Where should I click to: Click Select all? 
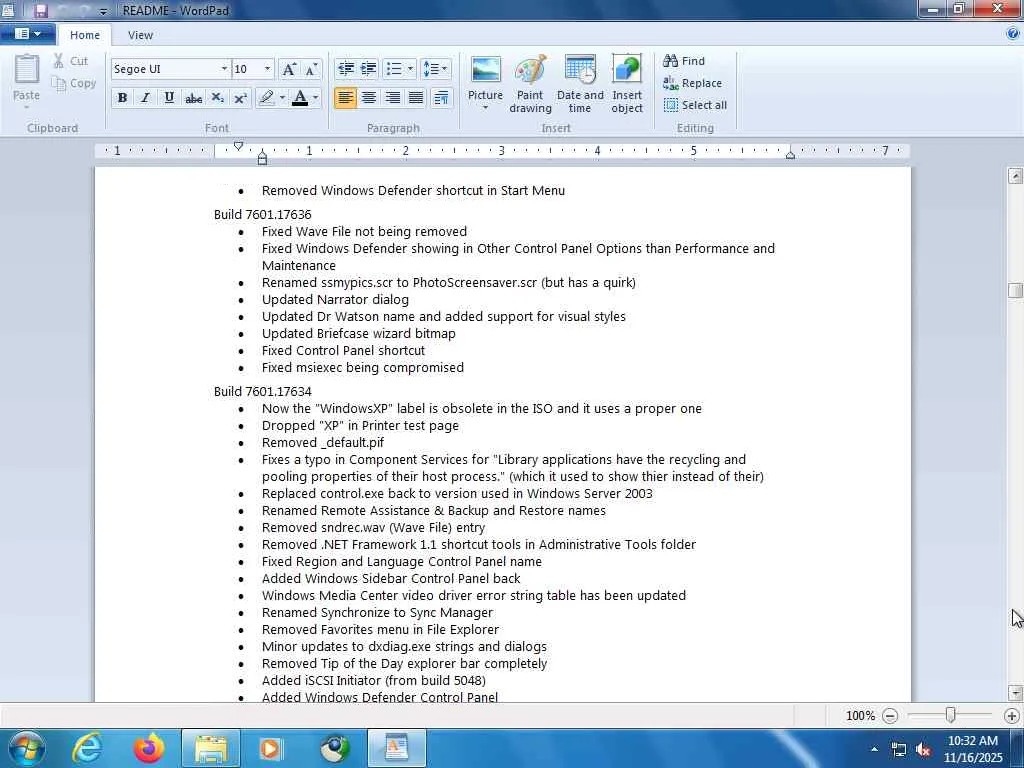695,105
